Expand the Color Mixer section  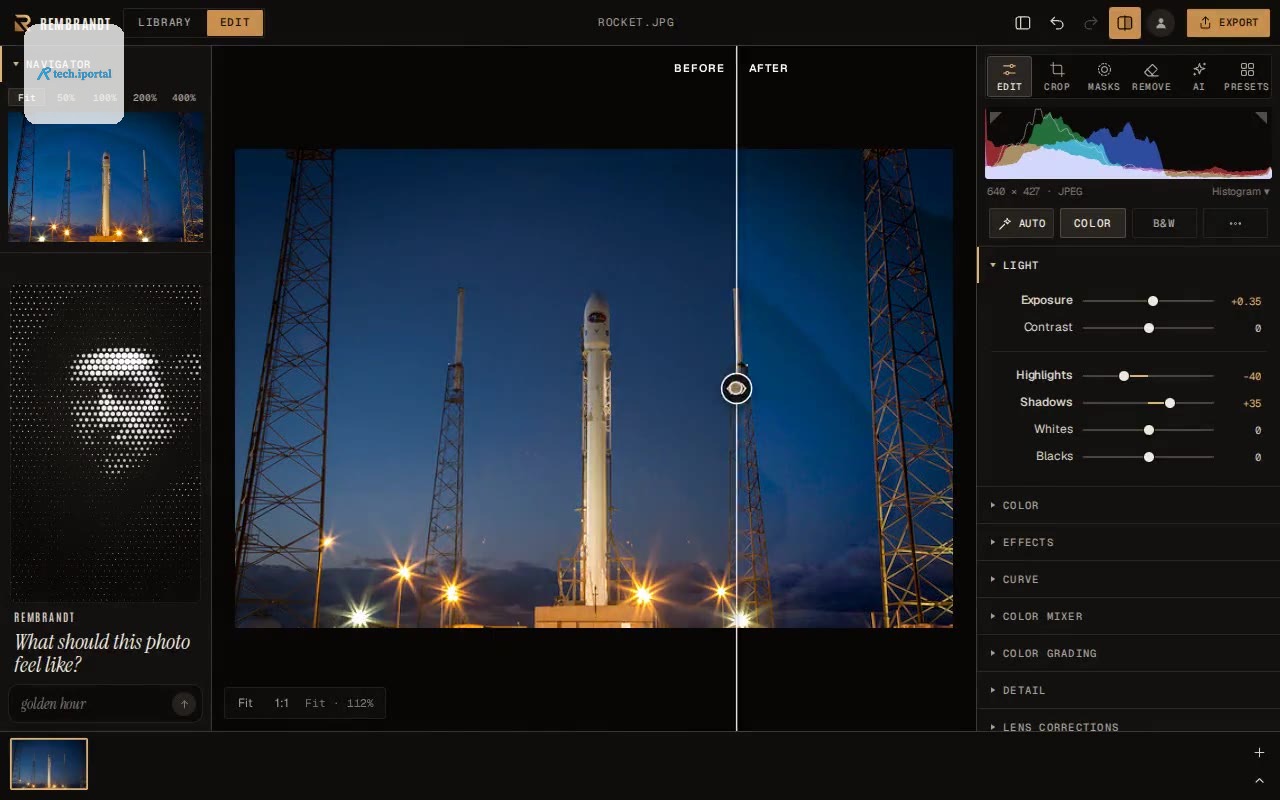1128,616
